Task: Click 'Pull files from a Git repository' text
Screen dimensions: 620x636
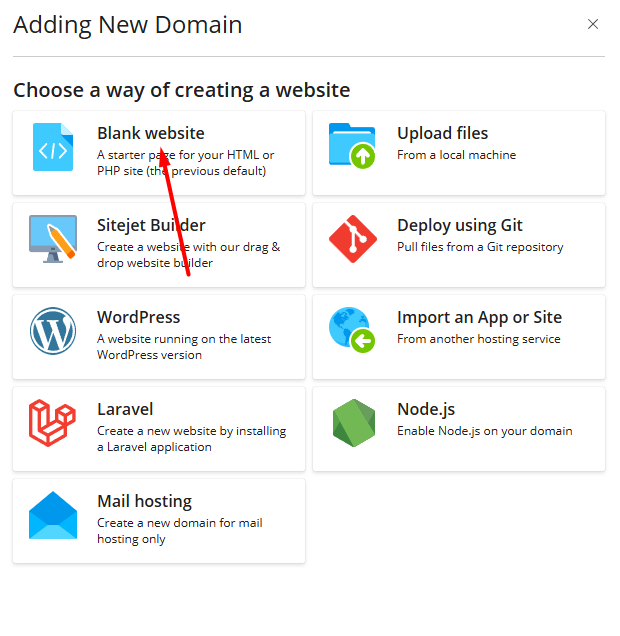Action: [x=480, y=247]
